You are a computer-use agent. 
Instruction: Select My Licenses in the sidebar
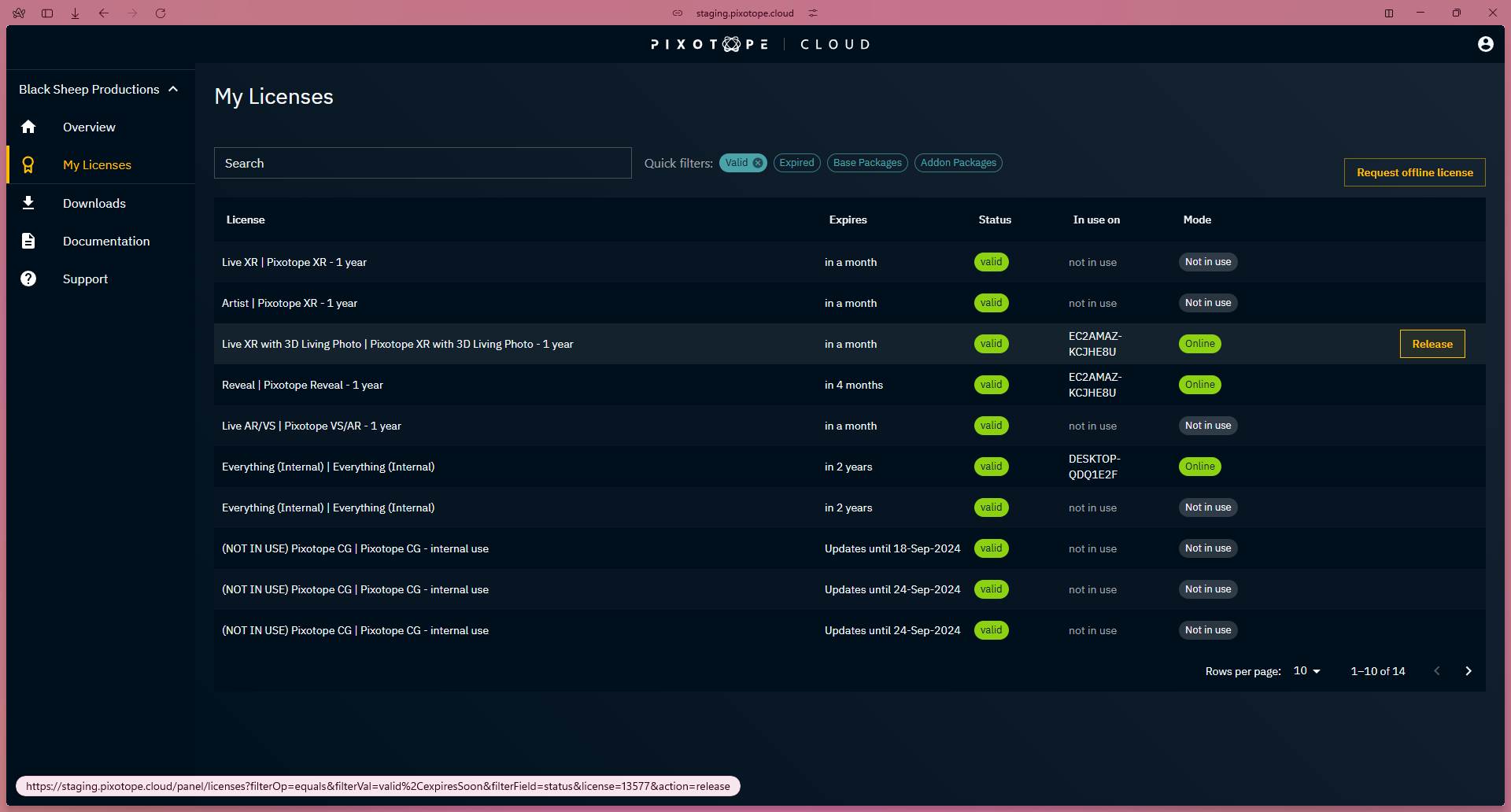(x=96, y=164)
